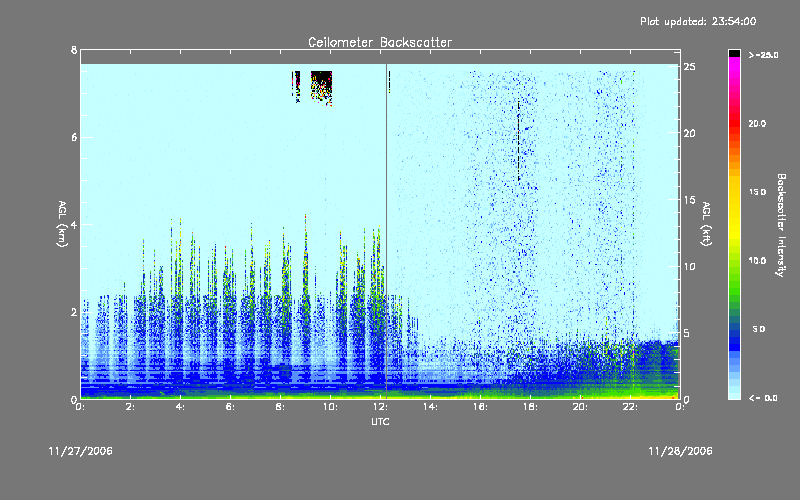Screen dimensions: 800x500
Task: Click the "UTC" x-axis label
Action: 380,421
